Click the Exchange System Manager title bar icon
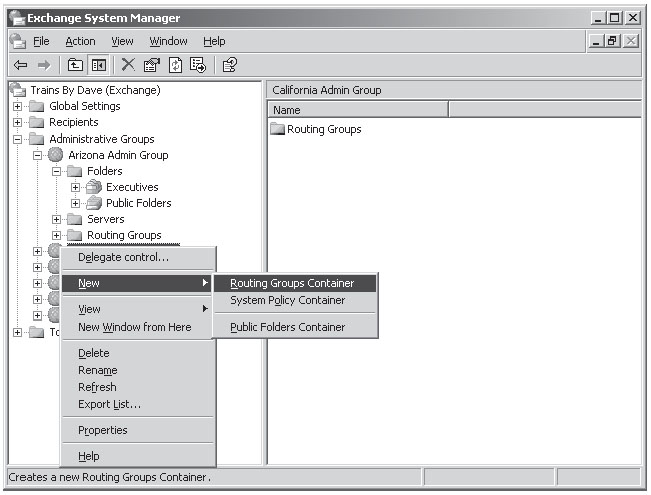The width and height of the screenshot is (651, 495). [17, 18]
